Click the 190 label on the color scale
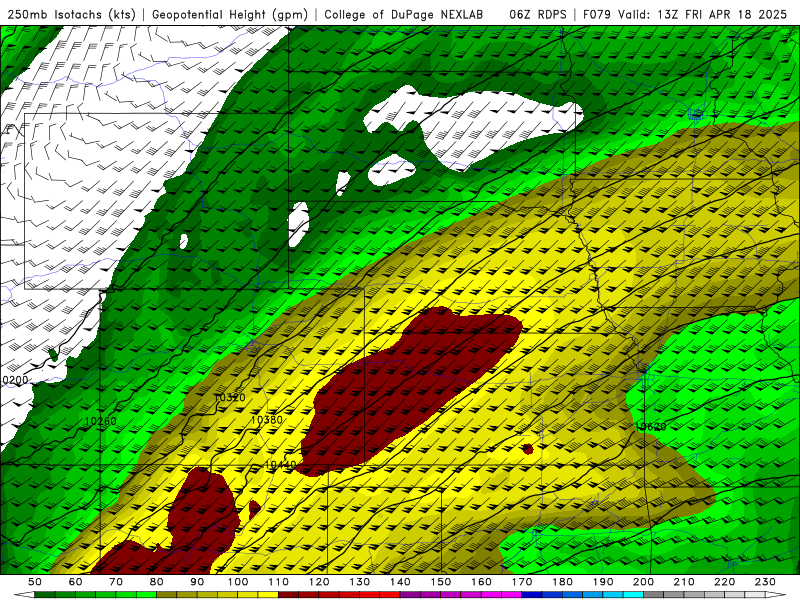Image resolution: width=800 pixels, height=600 pixels. [603, 582]
